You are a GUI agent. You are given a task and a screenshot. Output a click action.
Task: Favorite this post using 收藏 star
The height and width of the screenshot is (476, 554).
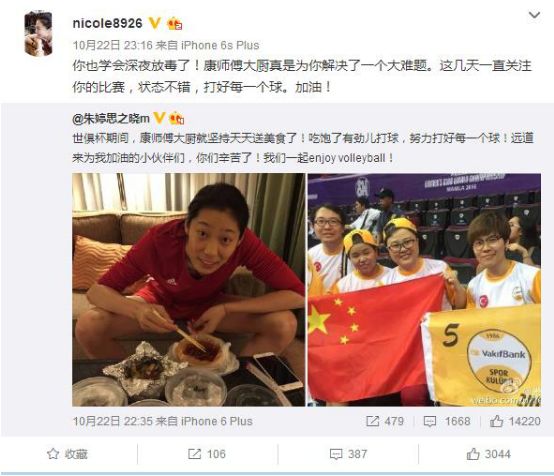(x=67, y=454)
